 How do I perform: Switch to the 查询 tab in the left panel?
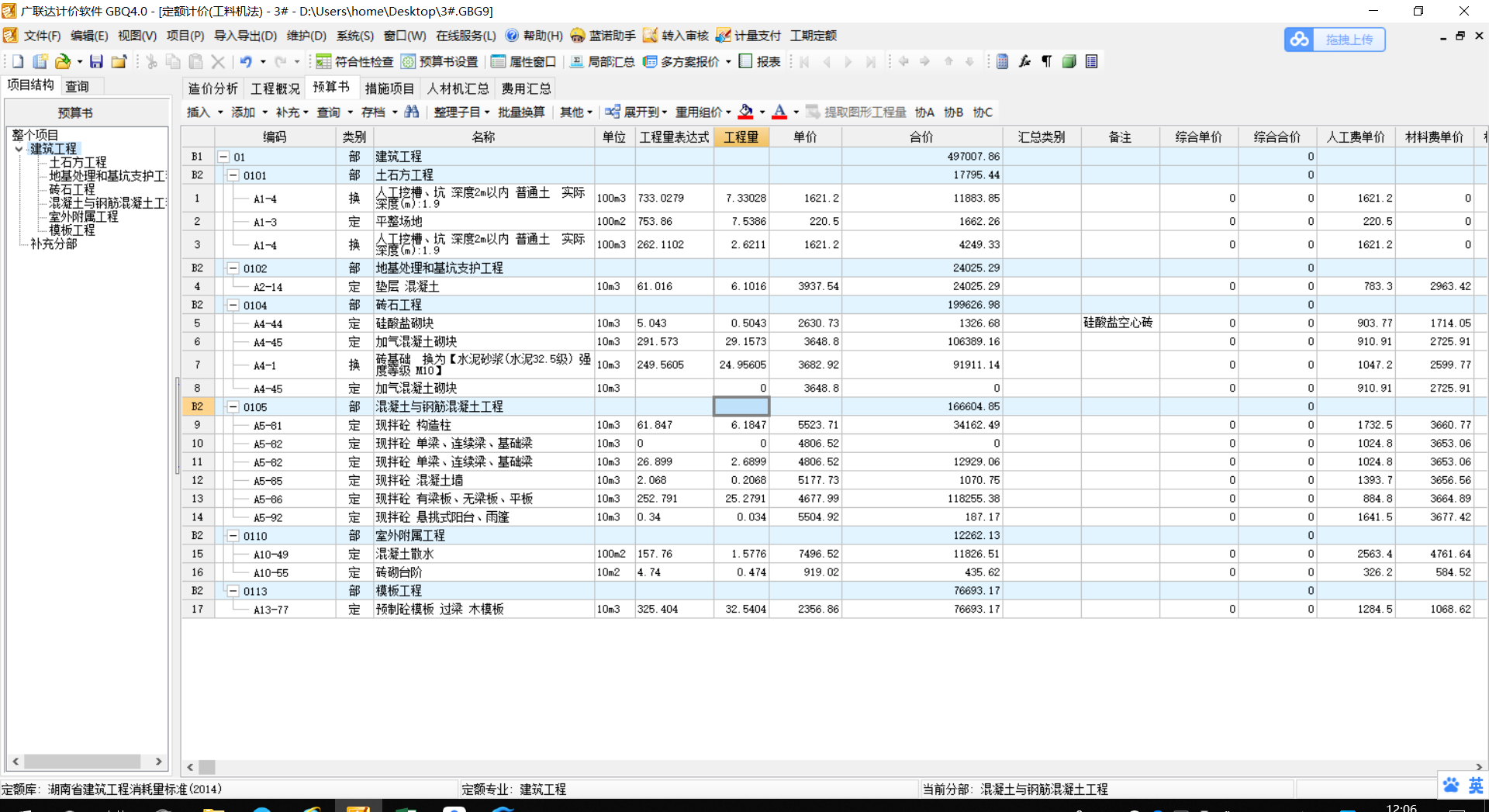point(77,86)
